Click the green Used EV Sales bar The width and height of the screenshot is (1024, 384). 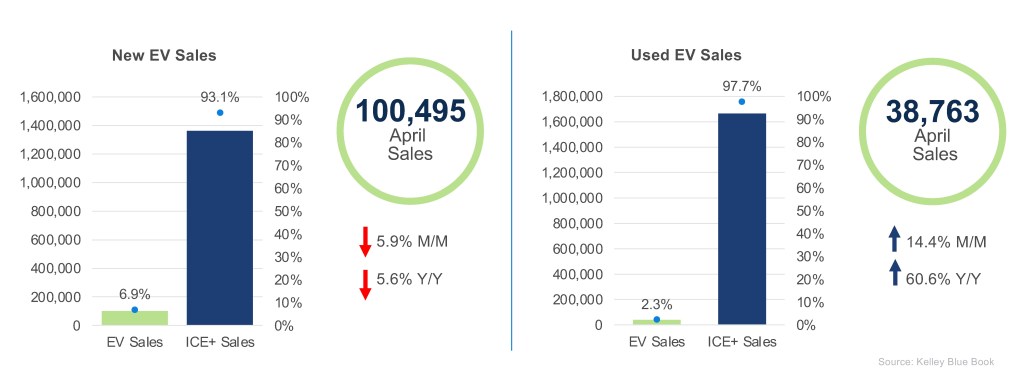(657, 322)
